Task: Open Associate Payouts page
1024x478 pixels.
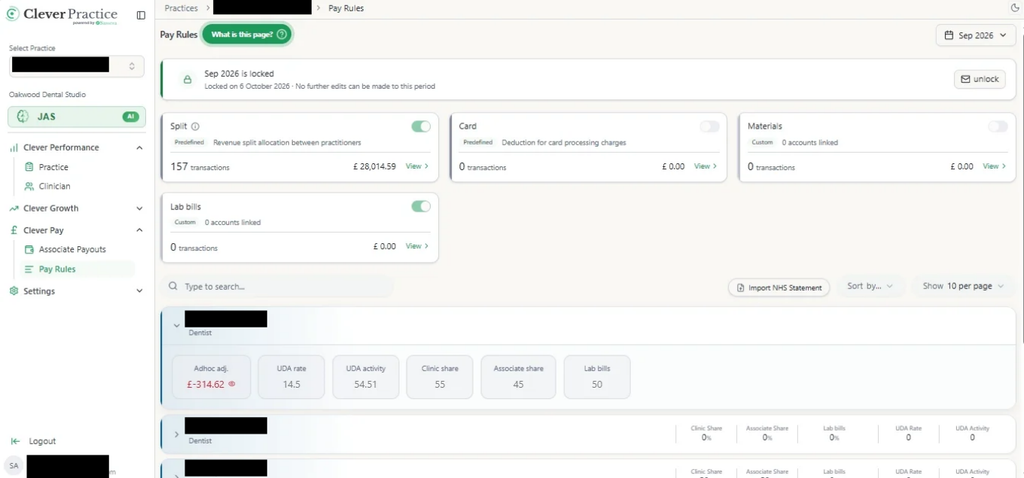Action: tap(72, 249)
